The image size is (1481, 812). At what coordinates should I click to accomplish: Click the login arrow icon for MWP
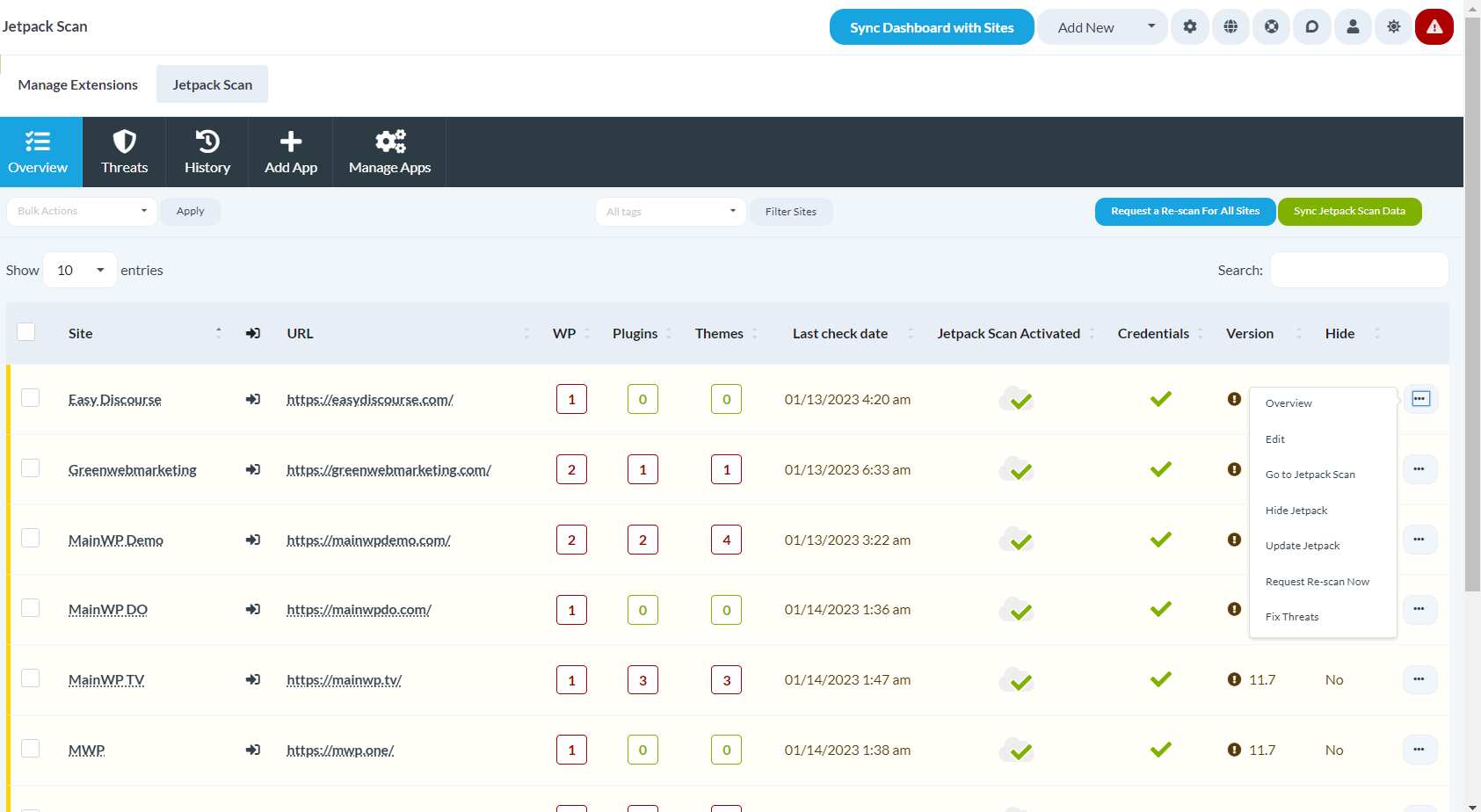[253, 750]
